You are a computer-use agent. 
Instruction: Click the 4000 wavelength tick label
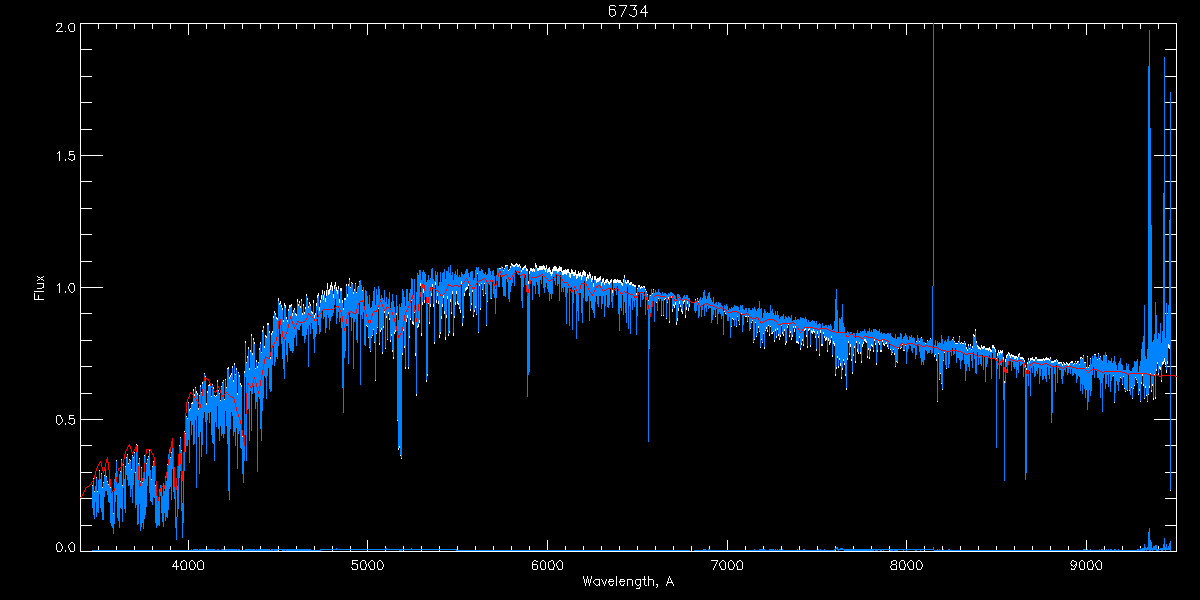188,565
